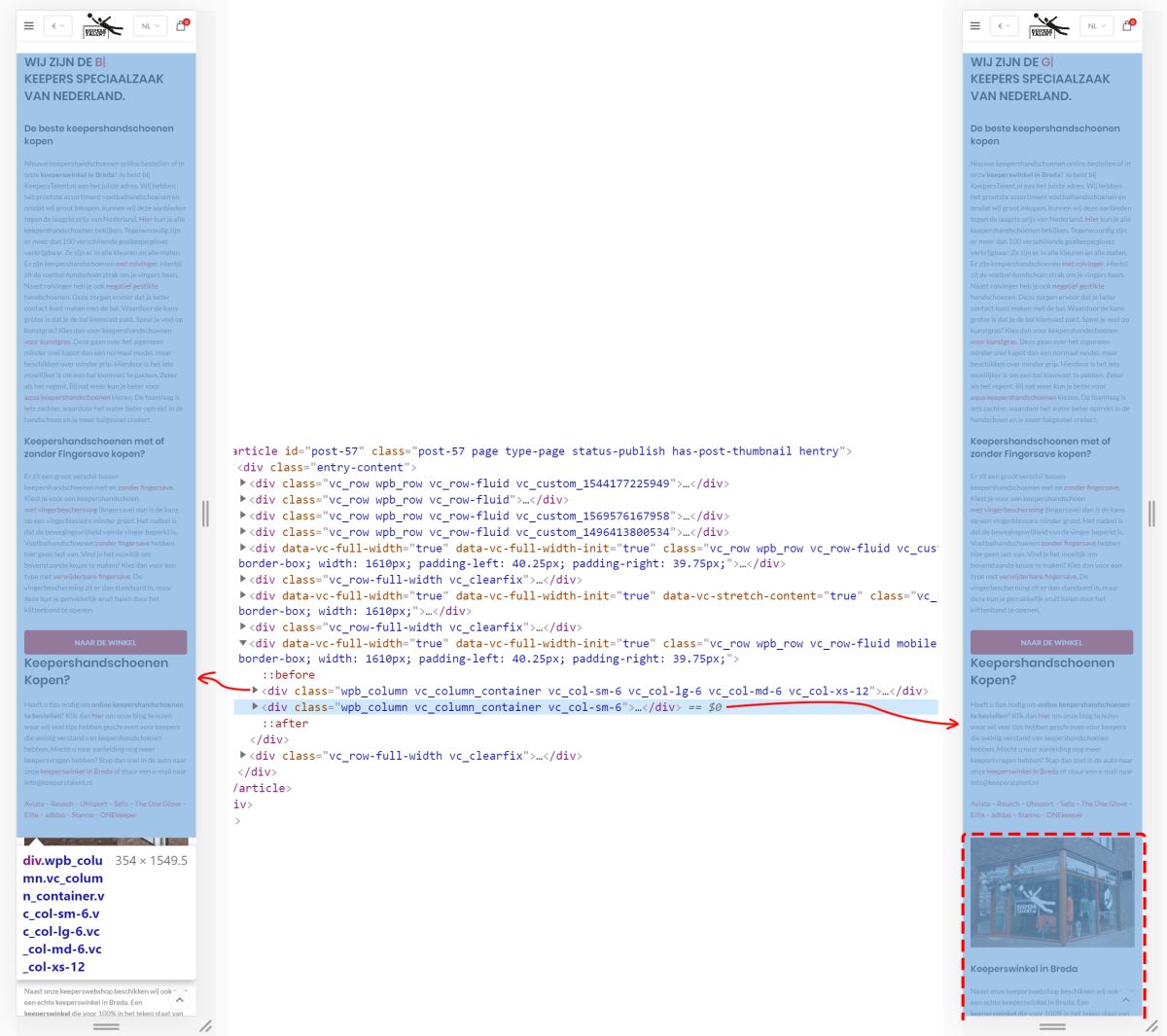Click 'Keepershandschoenen Kopen?' heading in right preview
Viewport: 1167px width, 1036px height.
tap(1042, 671)
